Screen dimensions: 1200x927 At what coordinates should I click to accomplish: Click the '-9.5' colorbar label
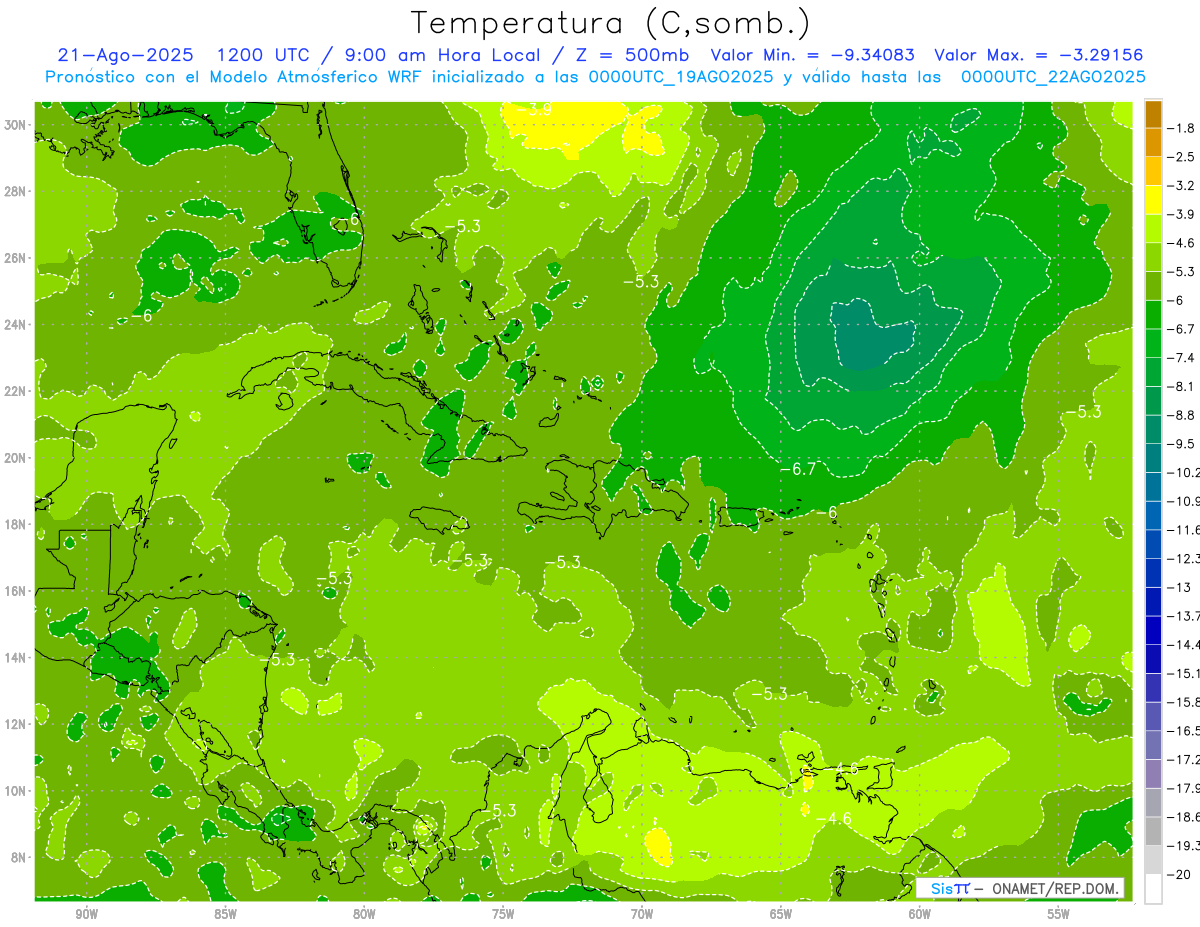[x=1181, y=443]
